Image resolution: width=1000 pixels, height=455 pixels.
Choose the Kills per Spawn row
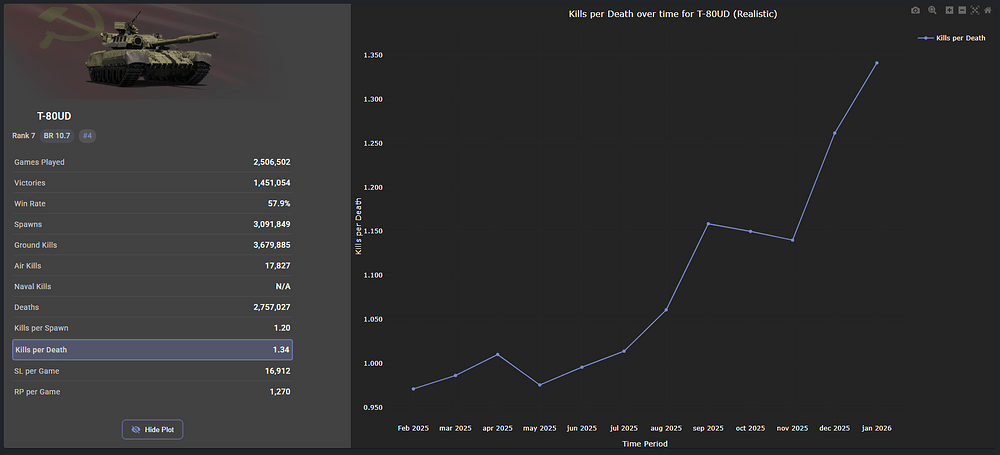[152, 328]
